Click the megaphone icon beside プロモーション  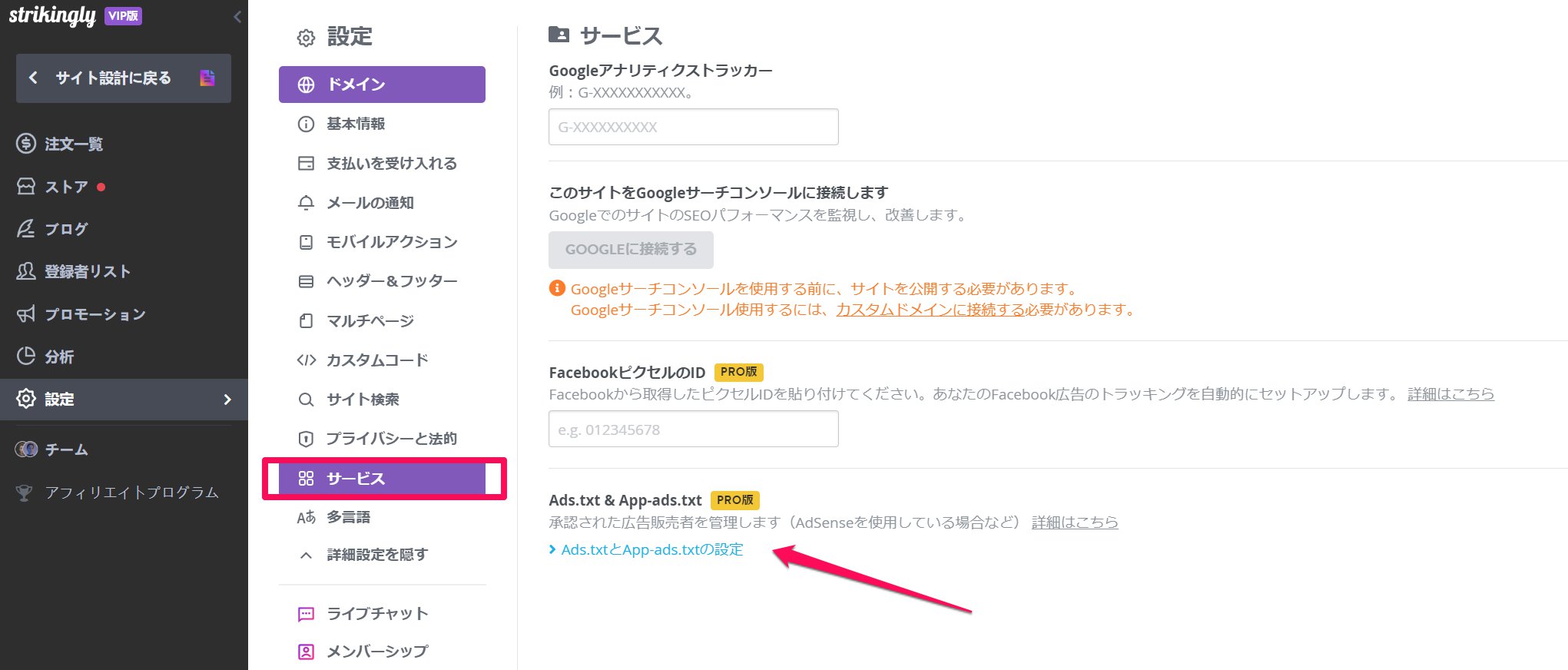click(26, 314)
